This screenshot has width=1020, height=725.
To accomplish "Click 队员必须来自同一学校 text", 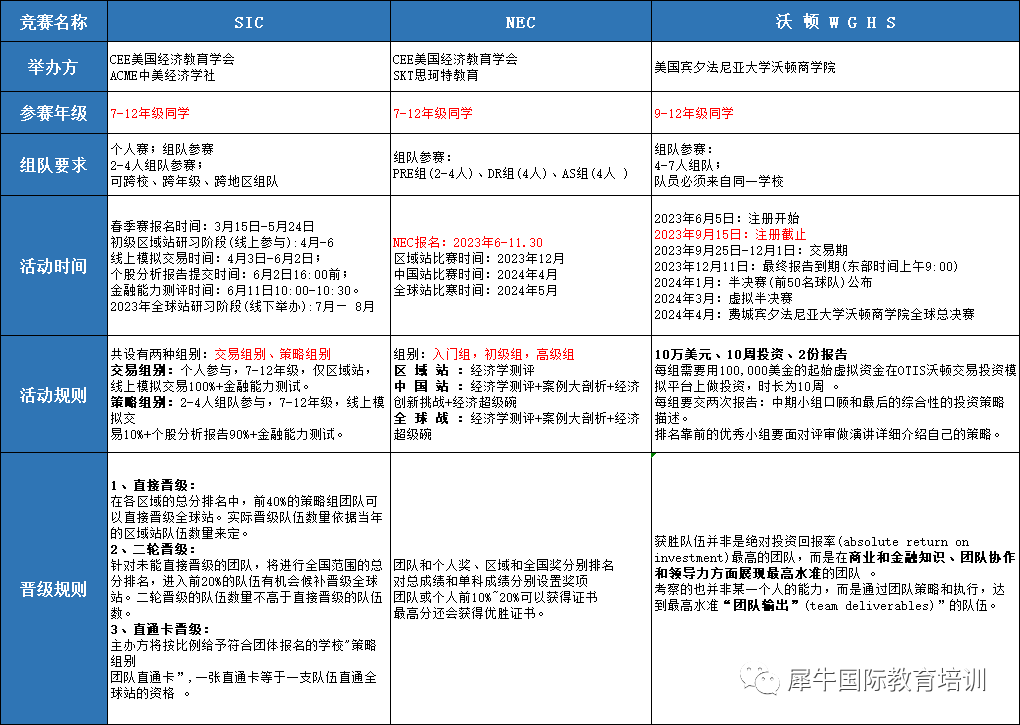I will point(719,181).
